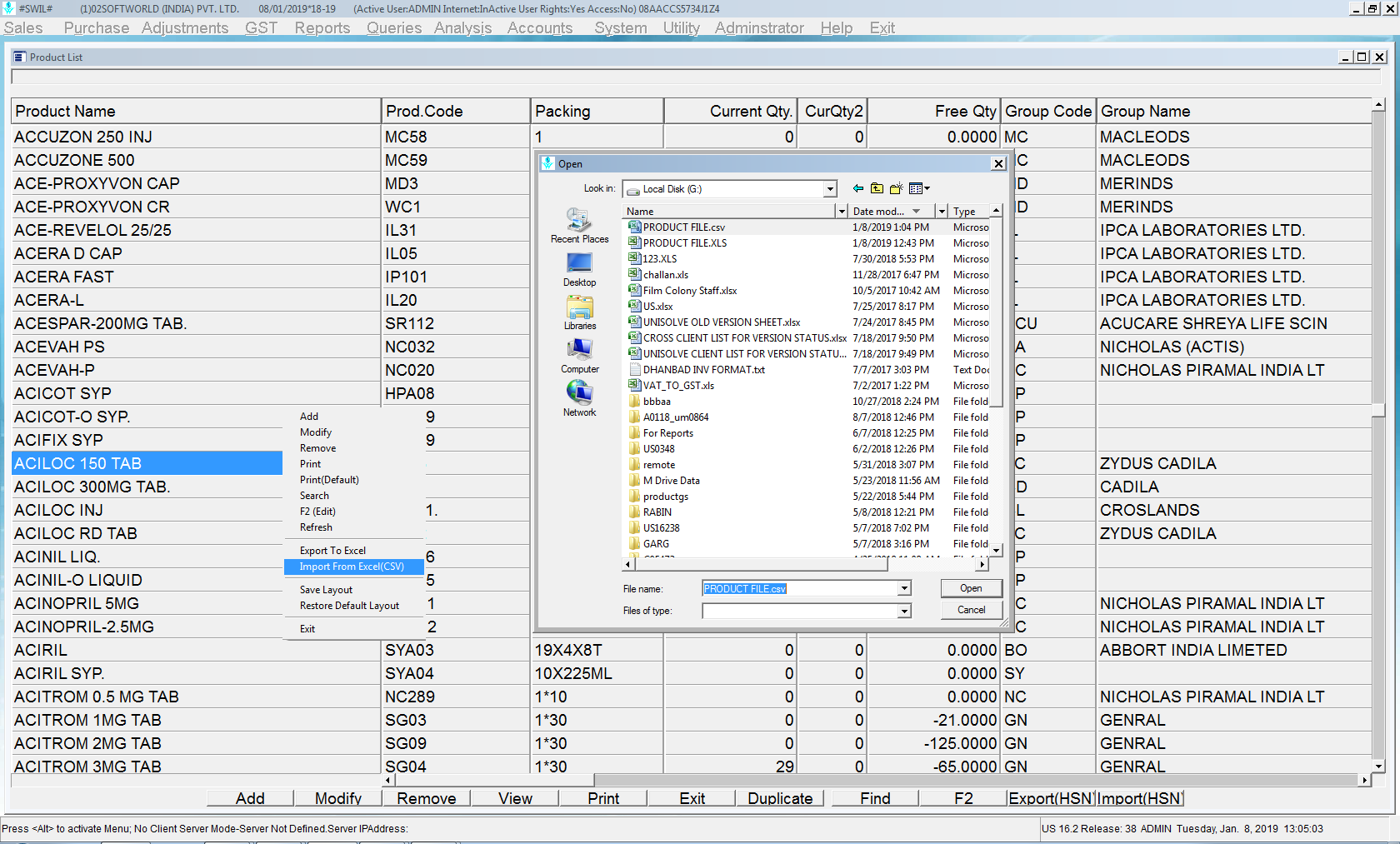The height and width of the screenshot is (844, 1400).
Task: Select the GARG folder icon
Action: click(x=634, y=543)
